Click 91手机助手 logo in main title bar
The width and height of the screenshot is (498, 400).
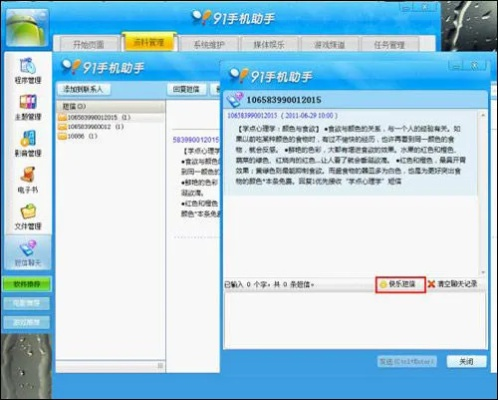tap(233, 18)
